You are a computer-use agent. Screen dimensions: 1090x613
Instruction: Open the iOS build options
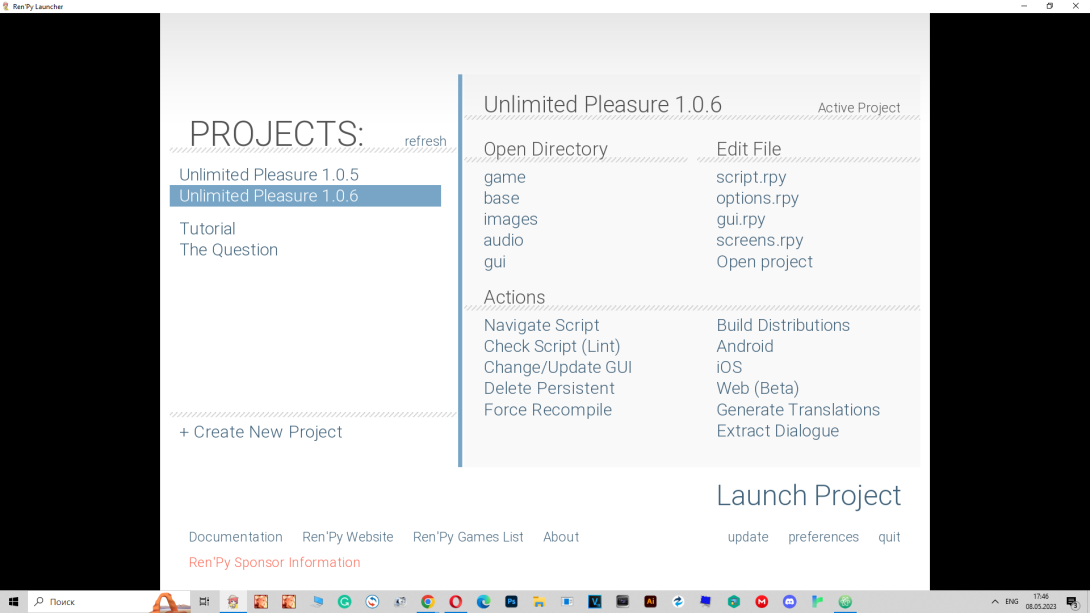pos(729,367)
